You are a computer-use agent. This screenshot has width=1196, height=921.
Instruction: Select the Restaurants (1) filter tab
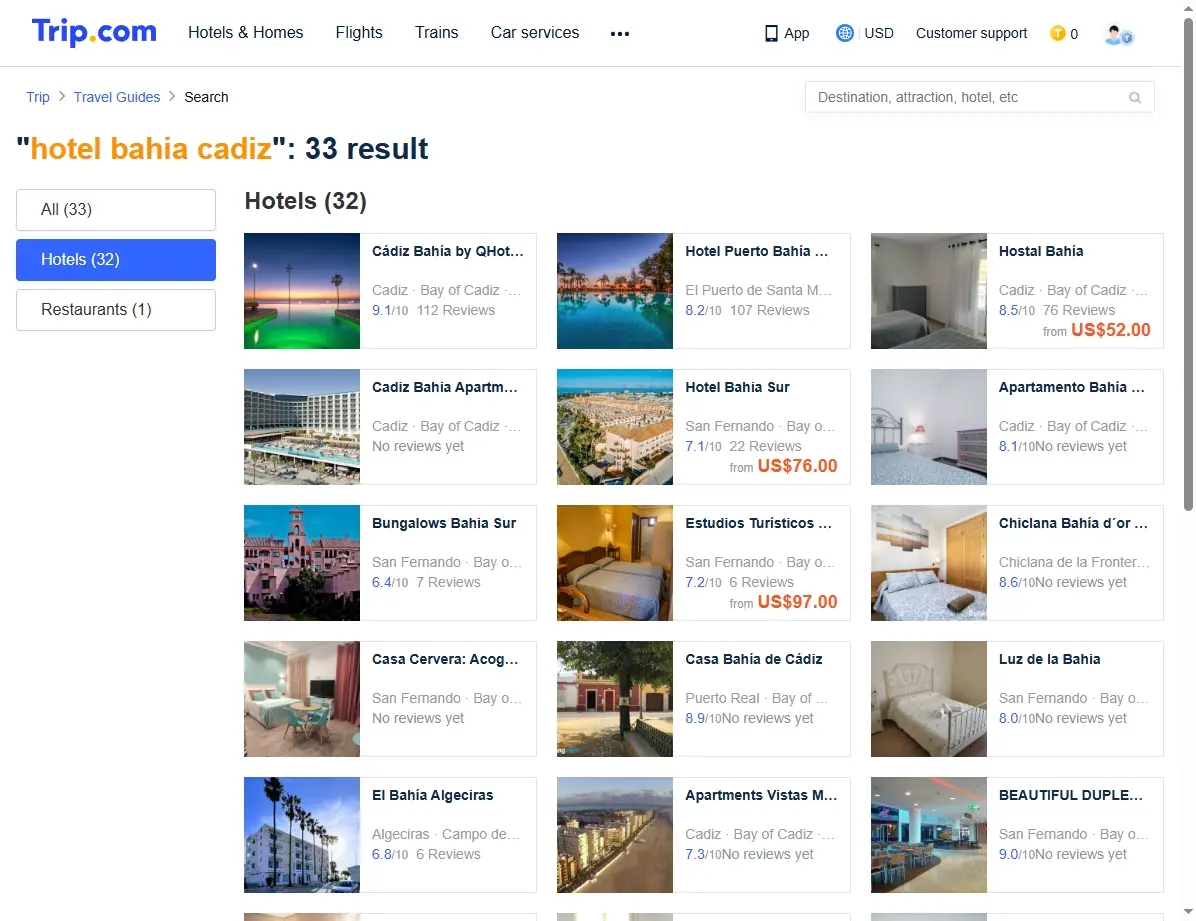[x=116, y=310]
